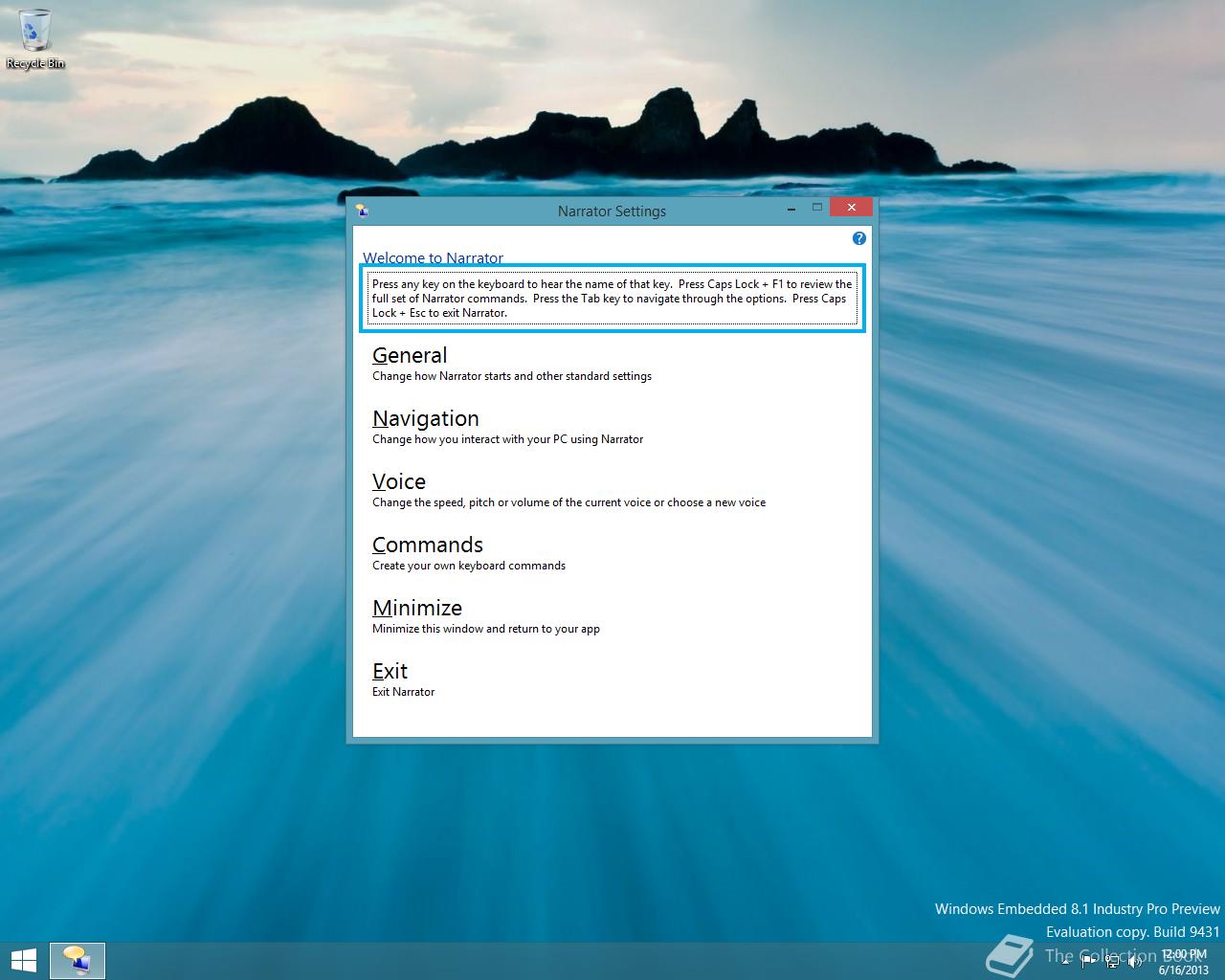This screenshot has height=980, width=1225.
Task: Open the network tray icon
Action: (1112, 961)
